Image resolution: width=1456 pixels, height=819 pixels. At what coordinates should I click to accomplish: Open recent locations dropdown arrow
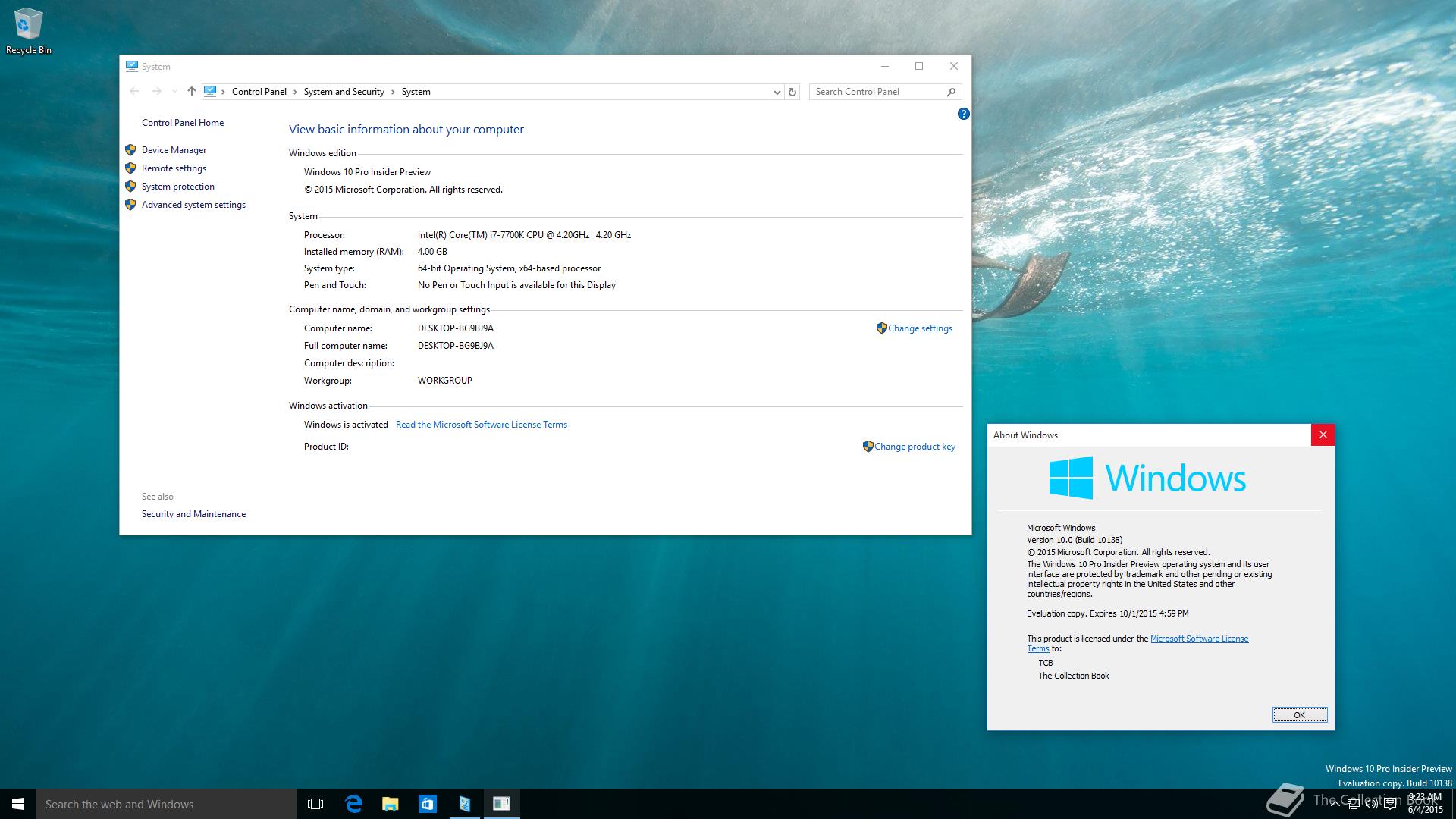[174, 92]
